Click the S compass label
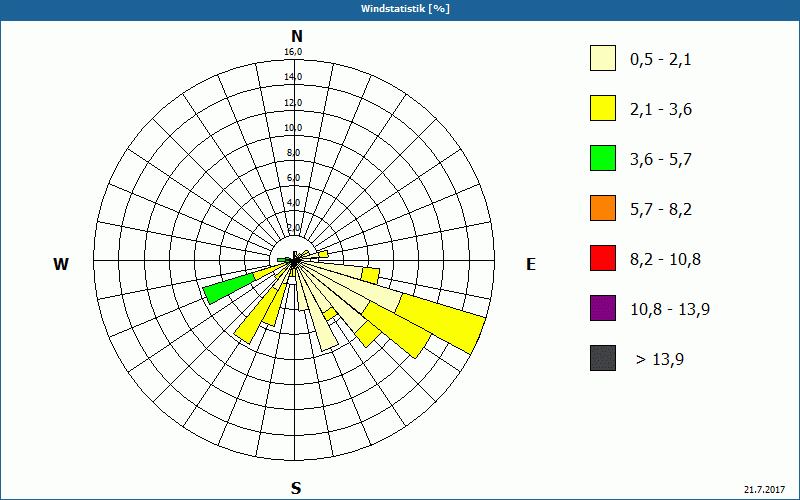800x500 pixels. tap(296, 488)
